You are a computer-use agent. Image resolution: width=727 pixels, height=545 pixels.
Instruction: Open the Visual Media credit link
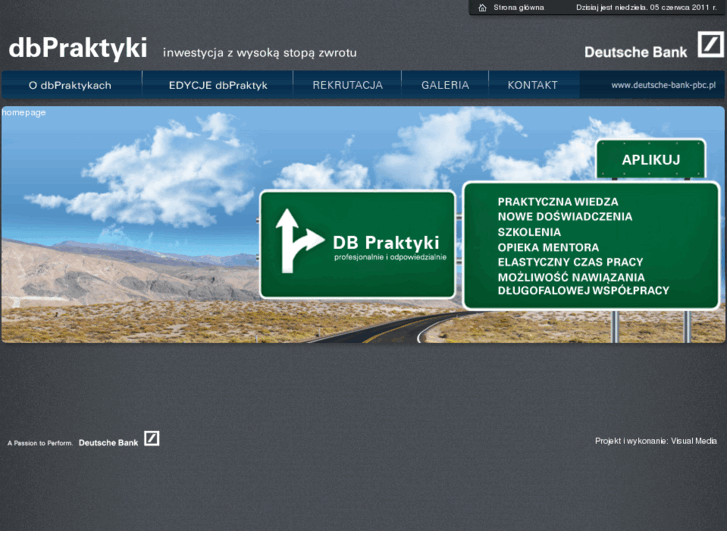(x=694, y=441)
